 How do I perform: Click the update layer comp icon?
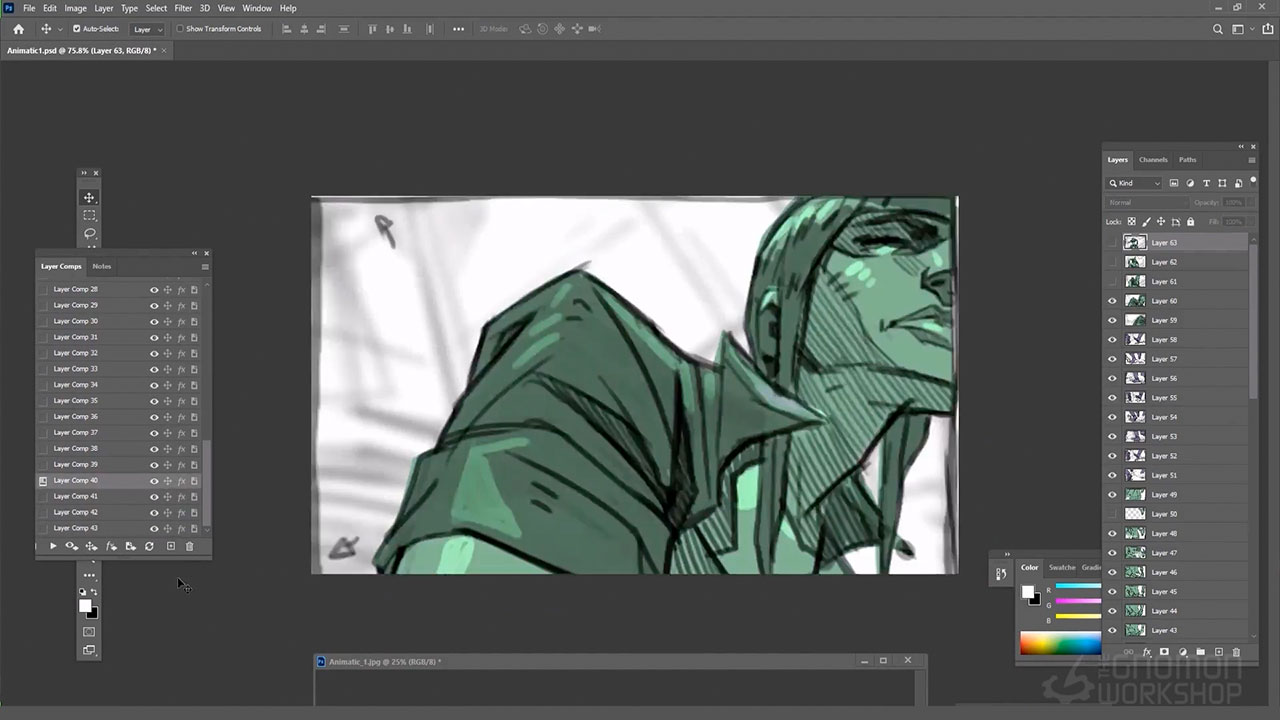coord(149,546)
